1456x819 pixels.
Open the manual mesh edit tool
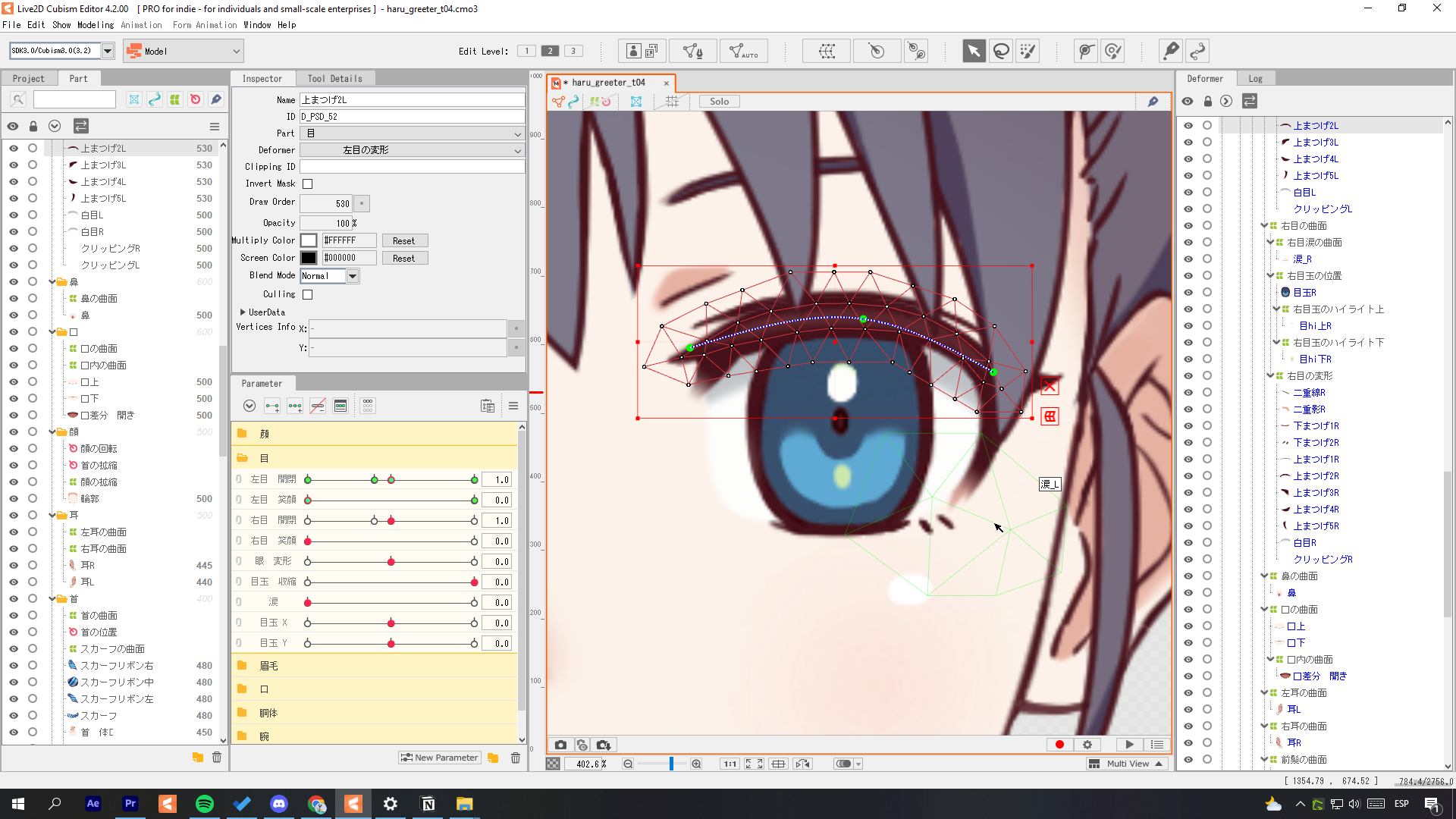(x=693, y=51)
